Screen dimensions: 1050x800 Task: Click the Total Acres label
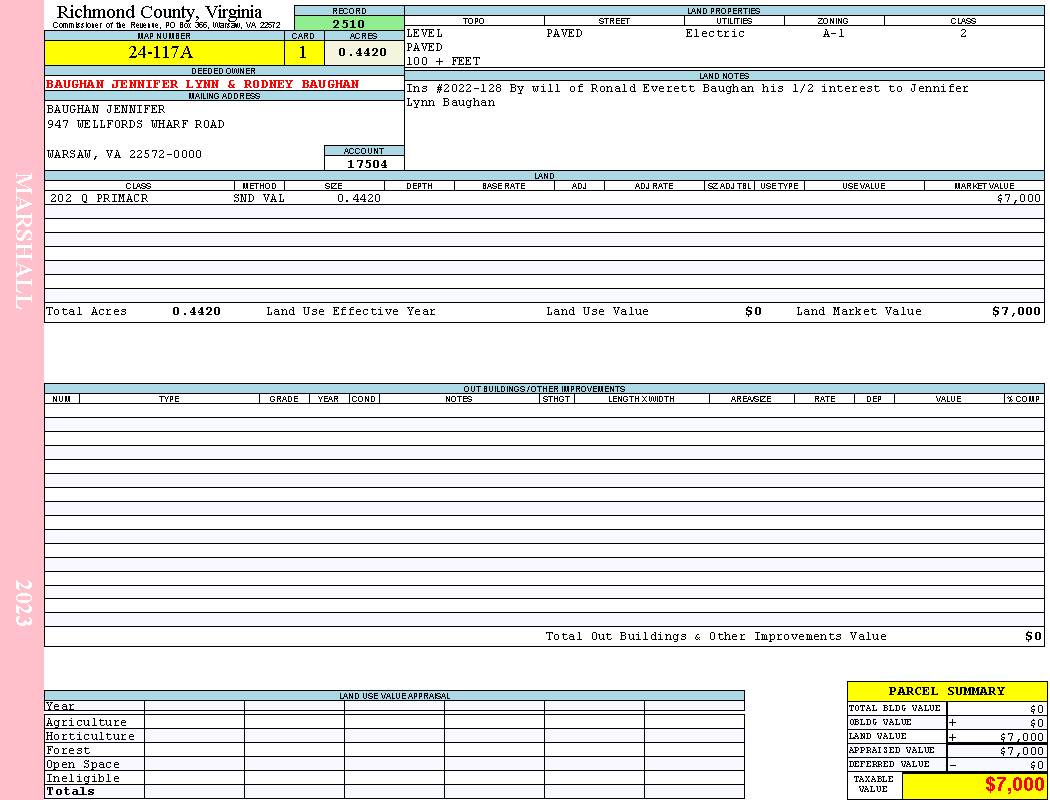pos(86,311)
